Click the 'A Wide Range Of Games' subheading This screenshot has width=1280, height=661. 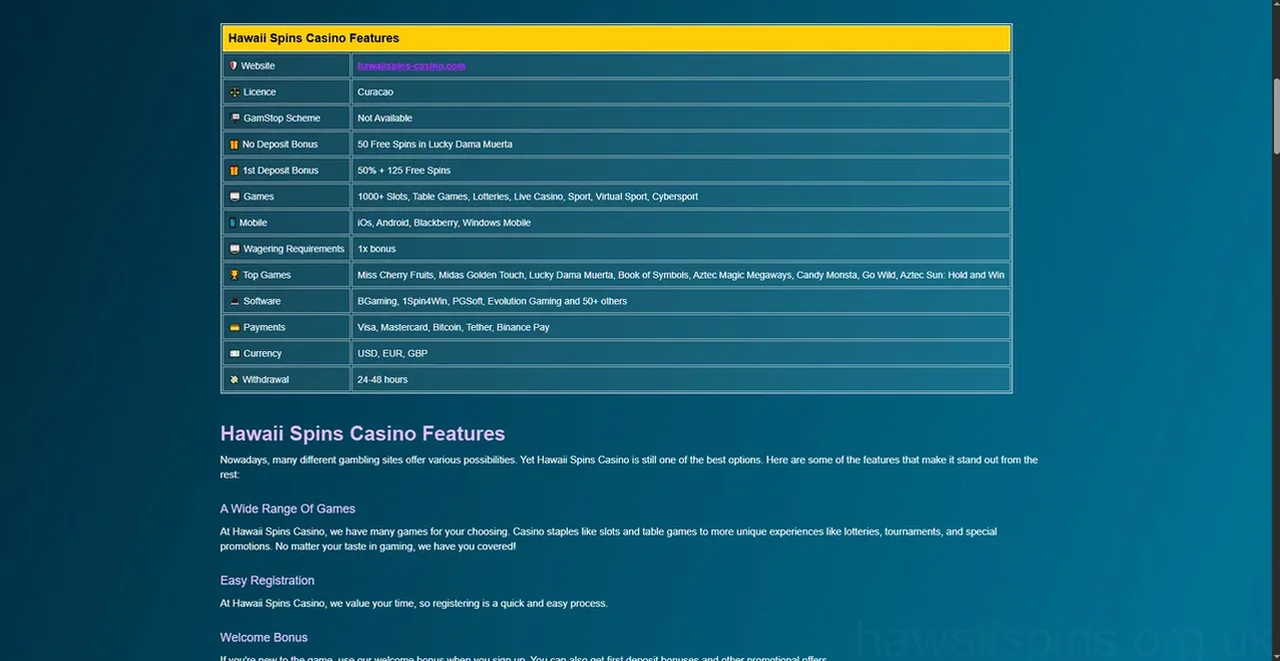pos(288,509)
